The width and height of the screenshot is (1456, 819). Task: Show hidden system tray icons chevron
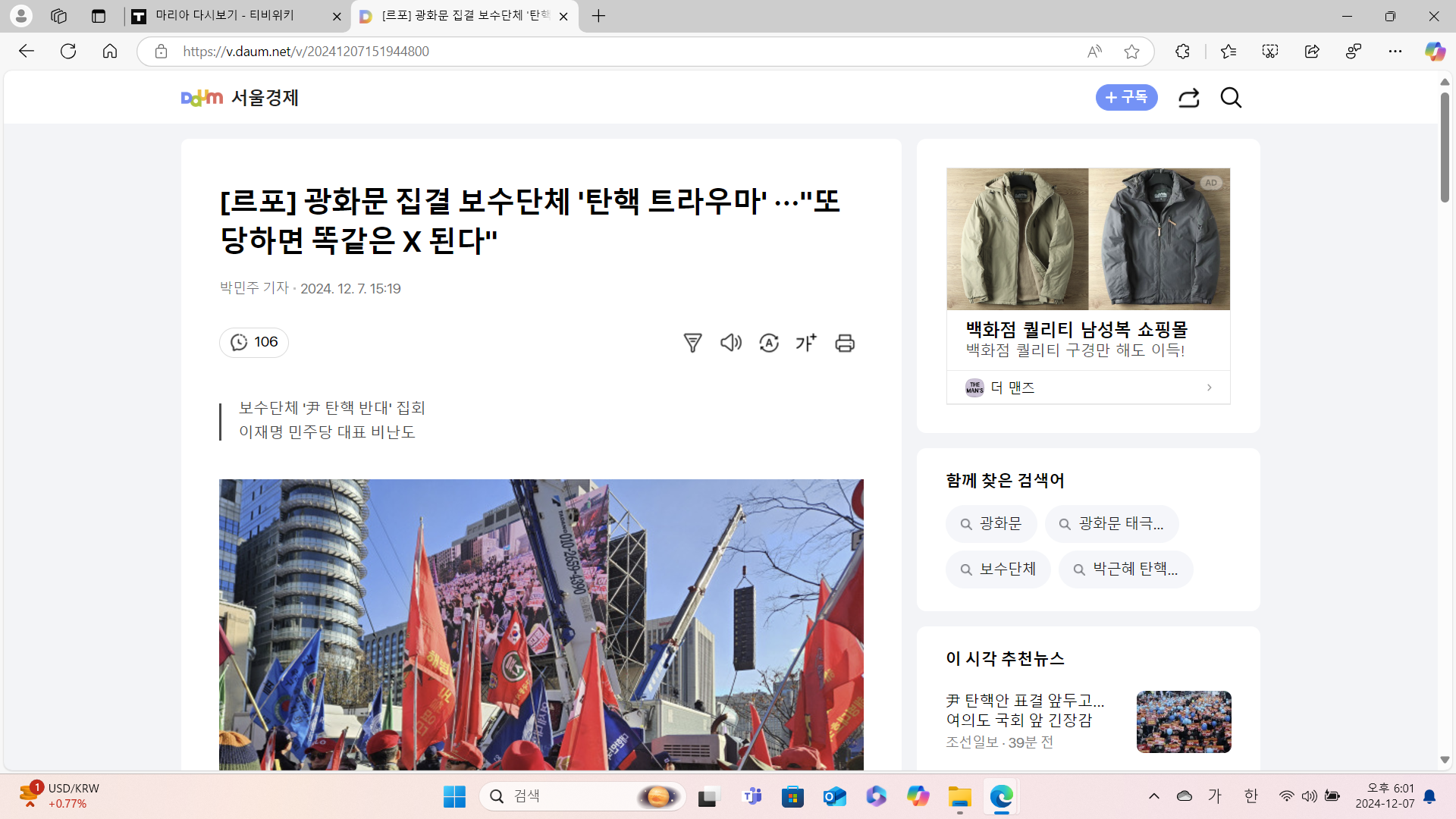pyautogui.click(x=1153, y=795)
